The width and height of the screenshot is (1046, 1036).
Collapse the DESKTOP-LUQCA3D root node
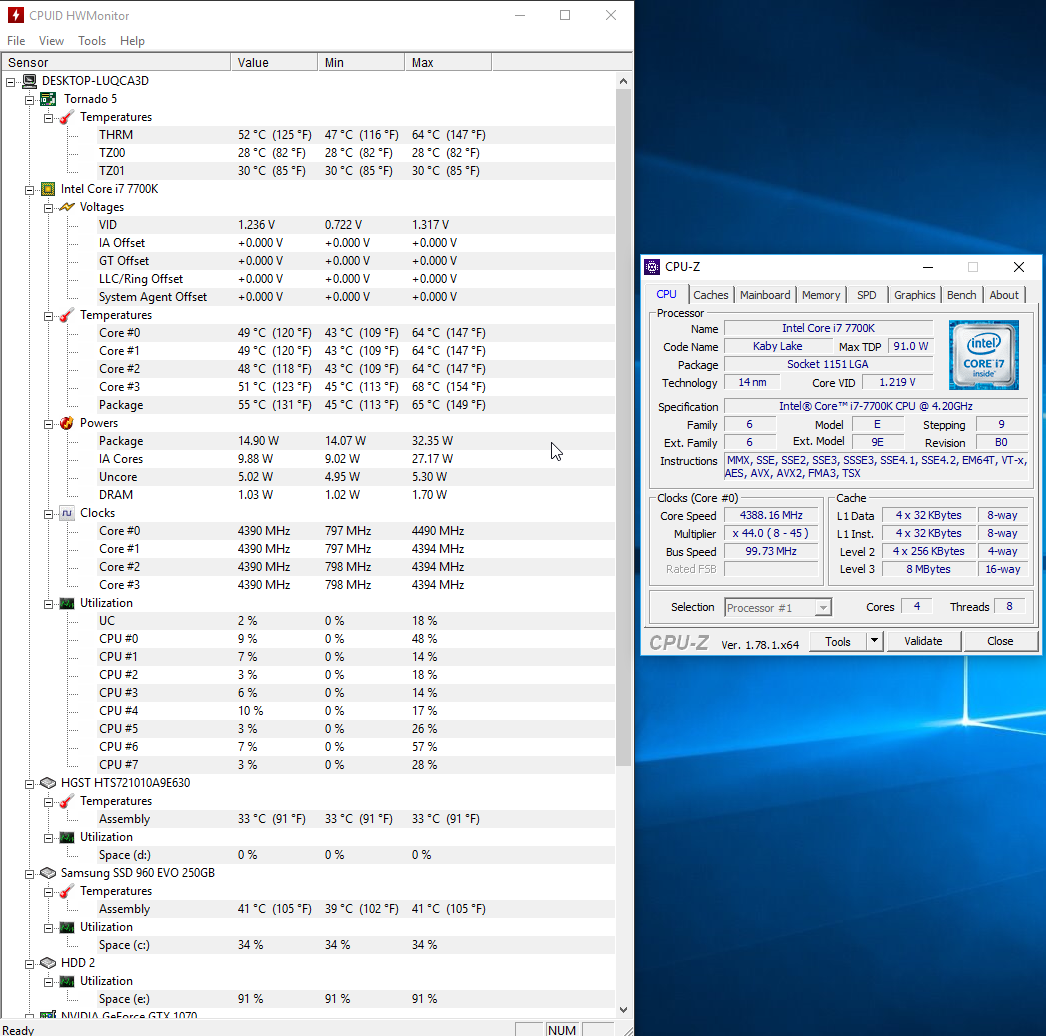click(x=11, y=82)
